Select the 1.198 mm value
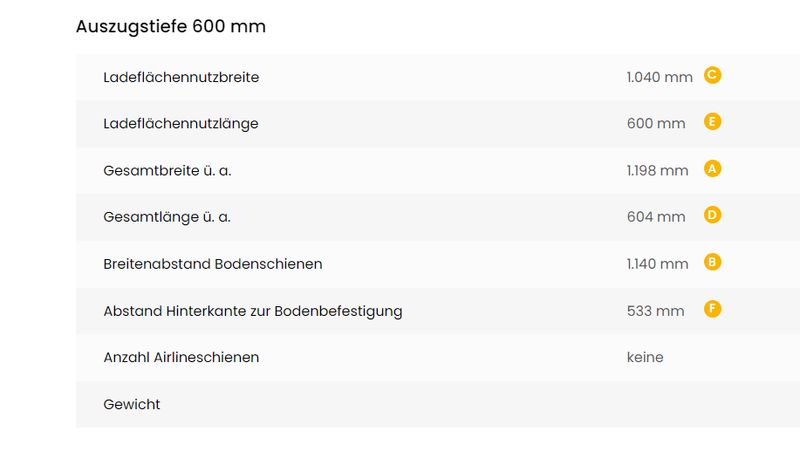Image resolution: width=800 pixels, height=452 pixels. pyautogui.click(x=658, y=170)
